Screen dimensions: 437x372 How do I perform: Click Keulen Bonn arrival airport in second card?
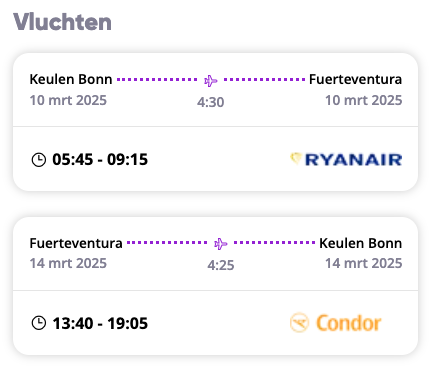361,243
